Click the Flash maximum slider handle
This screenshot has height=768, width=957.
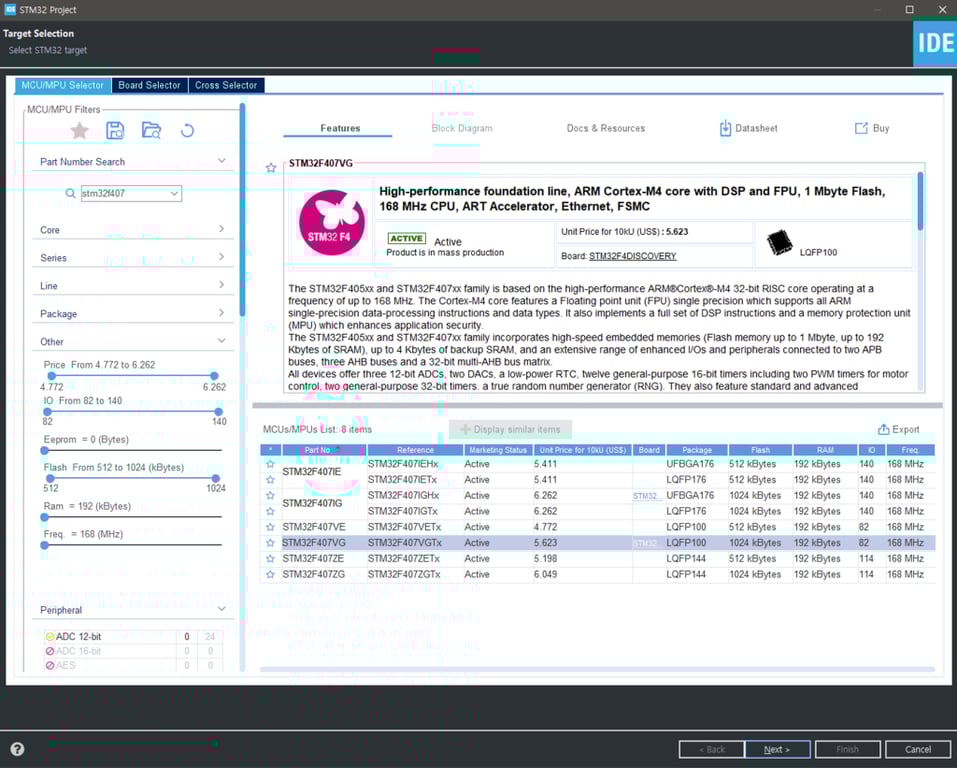coord(215,479)
